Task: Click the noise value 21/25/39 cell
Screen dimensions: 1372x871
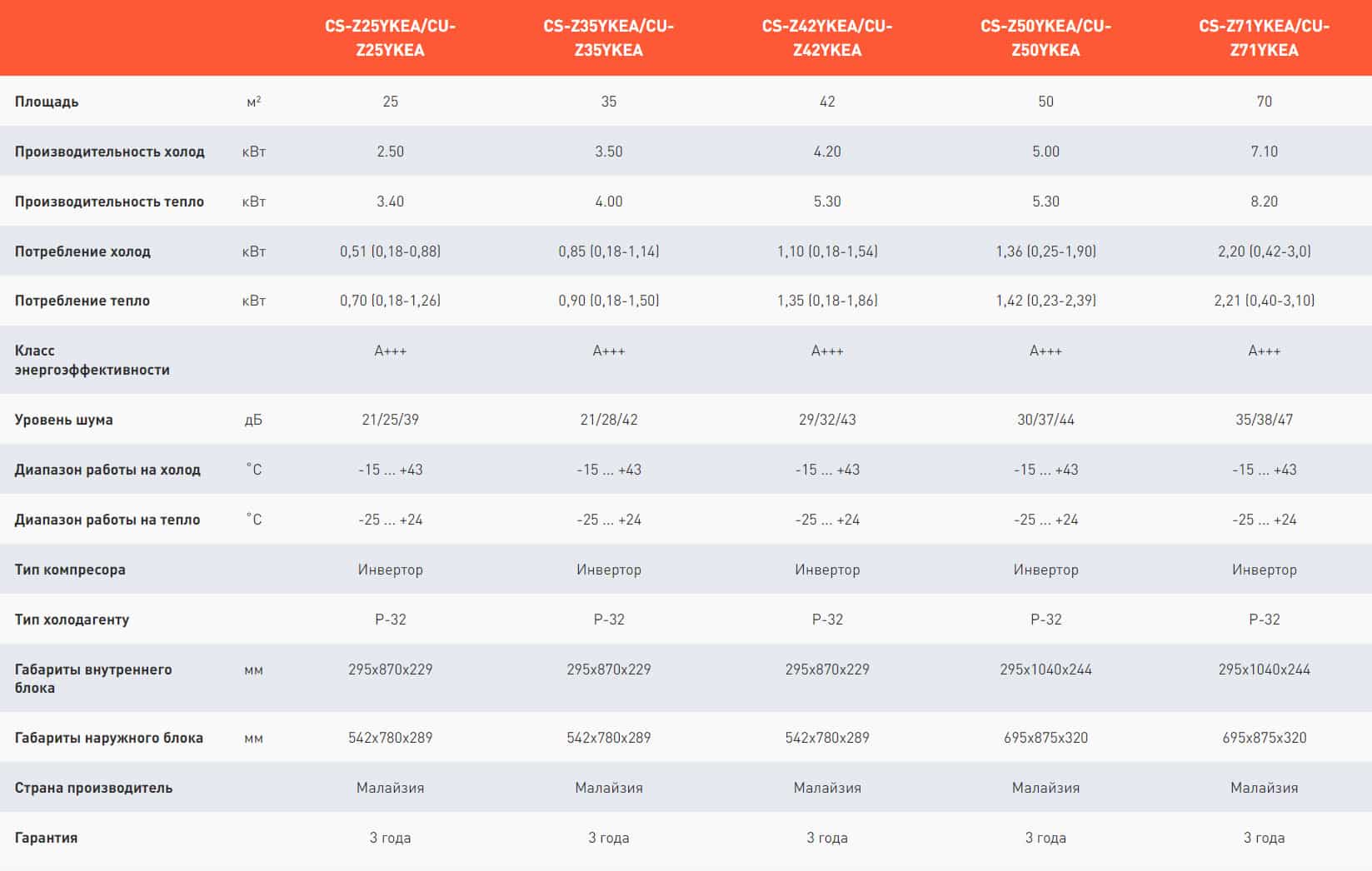Action: [x=390, y=420]
